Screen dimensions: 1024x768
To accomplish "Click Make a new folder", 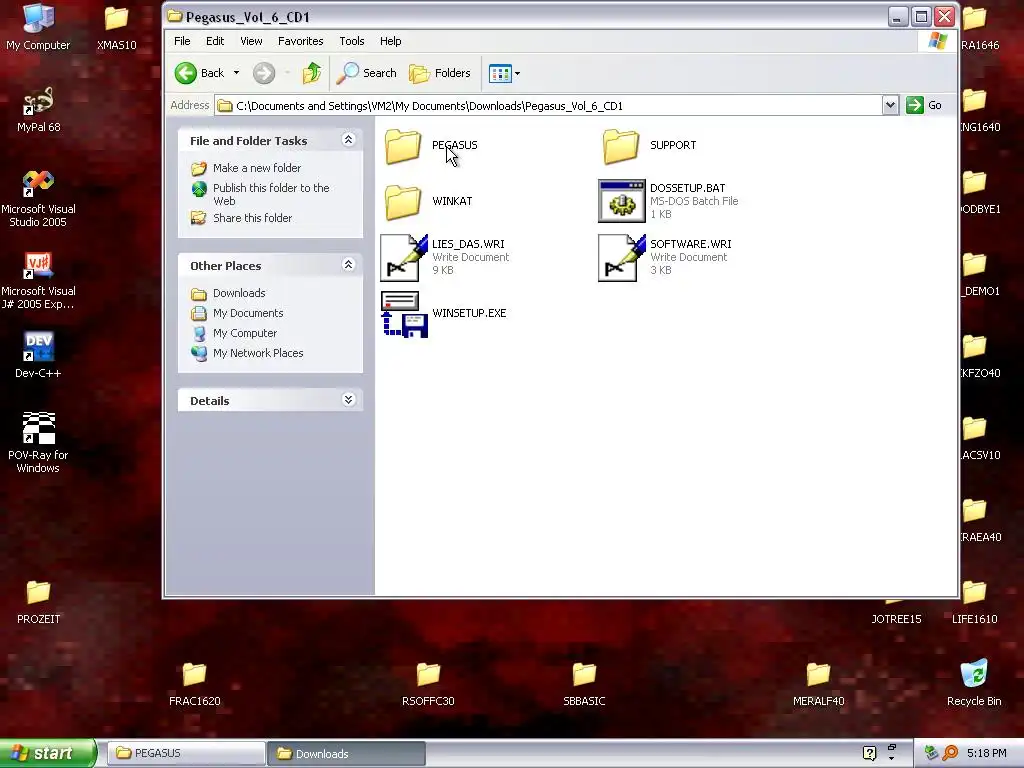I will [x=257, y=168].
